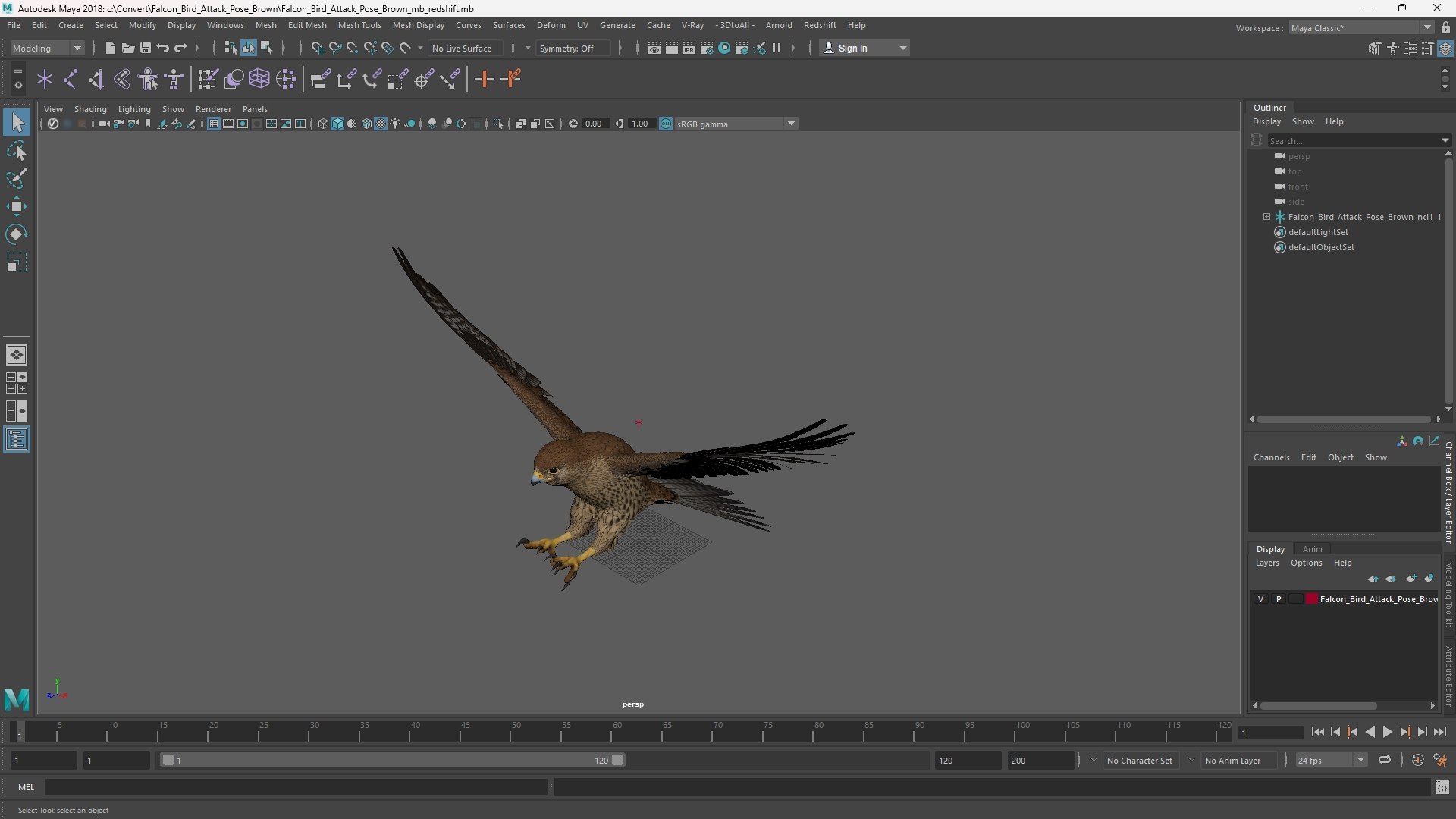Open the Channels menu in Channel Box

[x=1271, y=457]
